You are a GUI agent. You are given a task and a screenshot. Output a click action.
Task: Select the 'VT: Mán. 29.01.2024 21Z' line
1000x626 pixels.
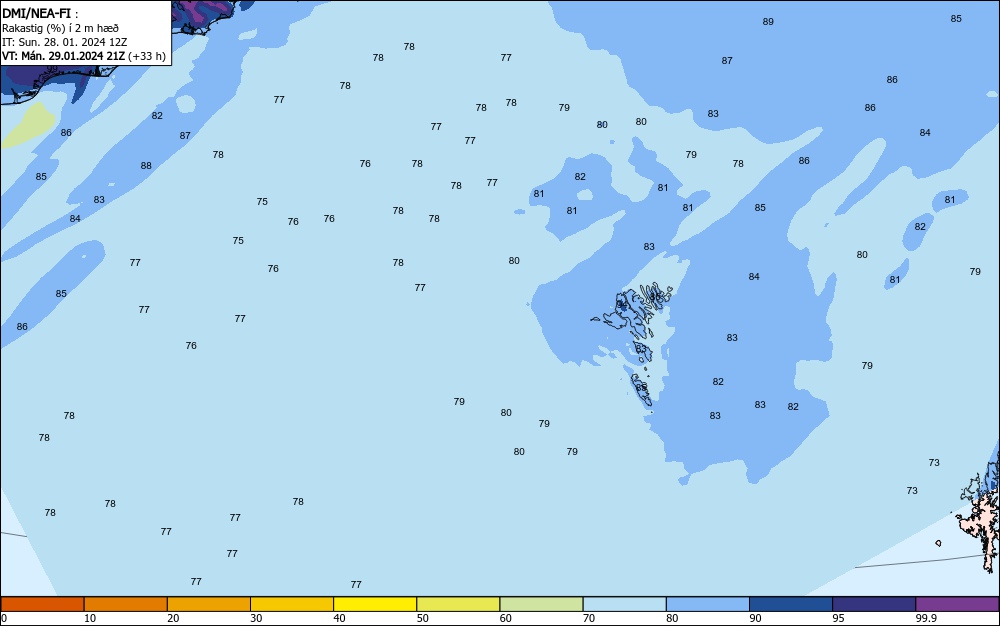(63, 56)
